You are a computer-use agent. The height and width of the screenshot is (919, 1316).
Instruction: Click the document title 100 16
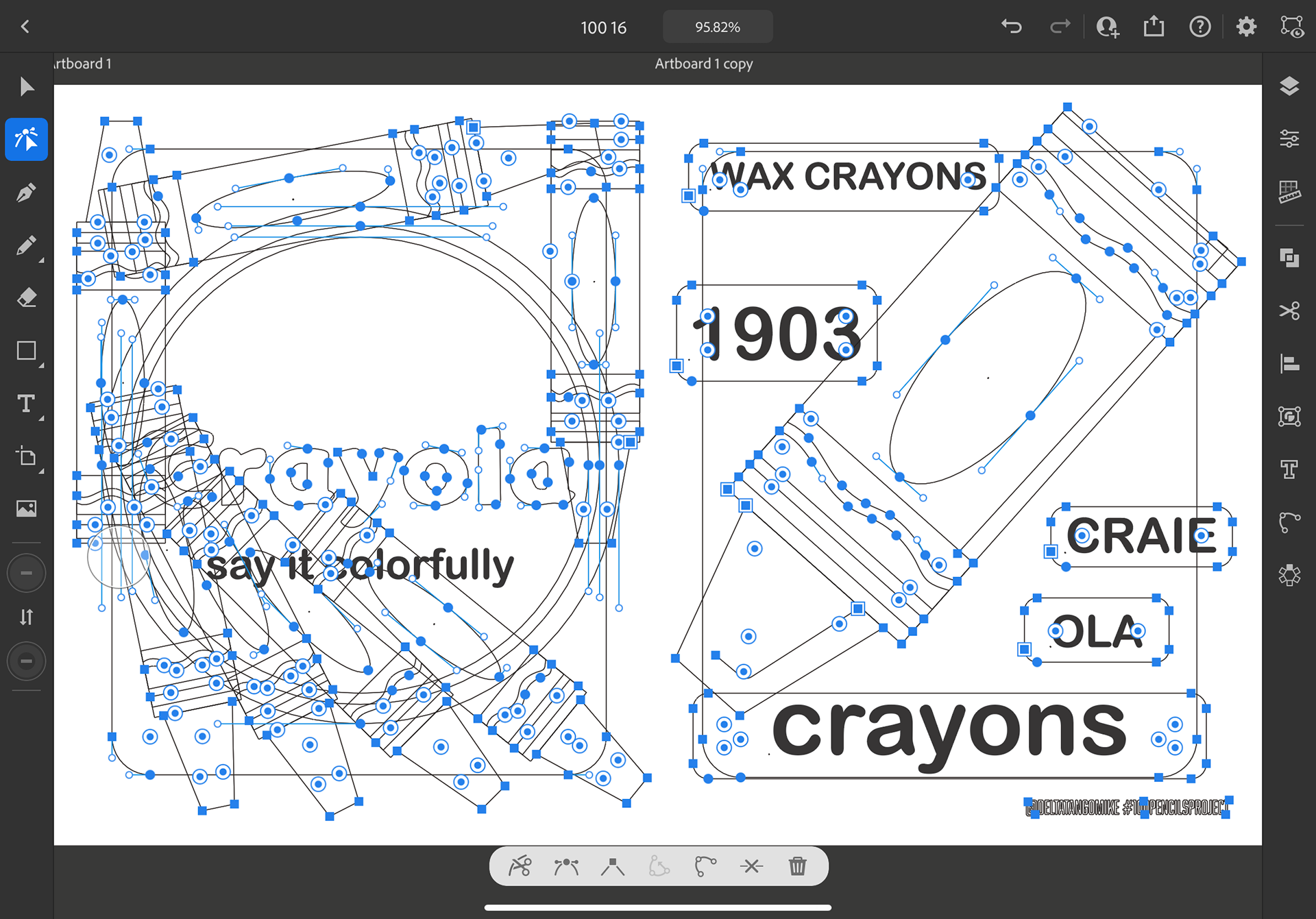(603, 27)
